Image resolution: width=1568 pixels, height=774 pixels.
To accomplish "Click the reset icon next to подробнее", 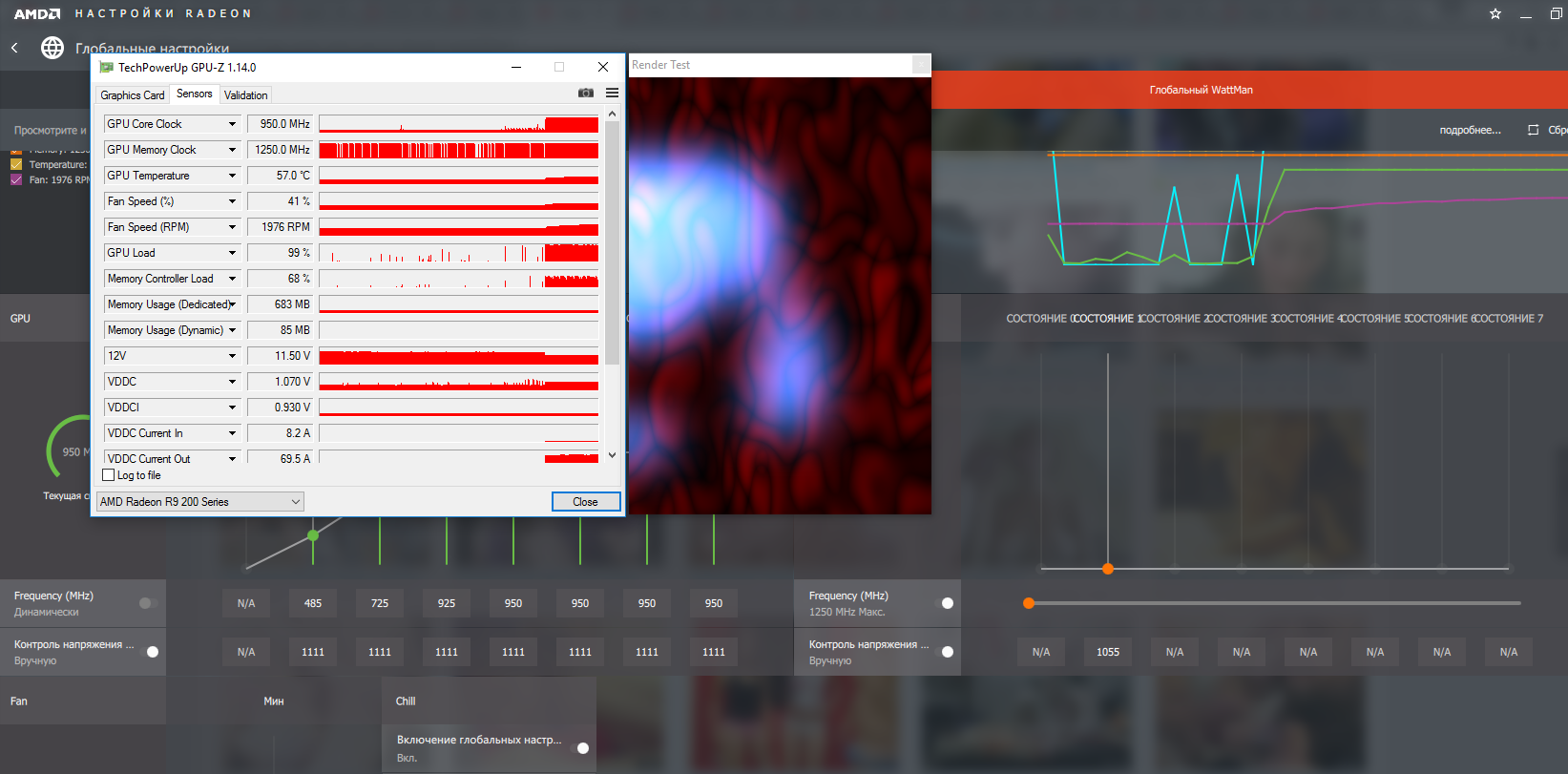I will (1533, 130).
